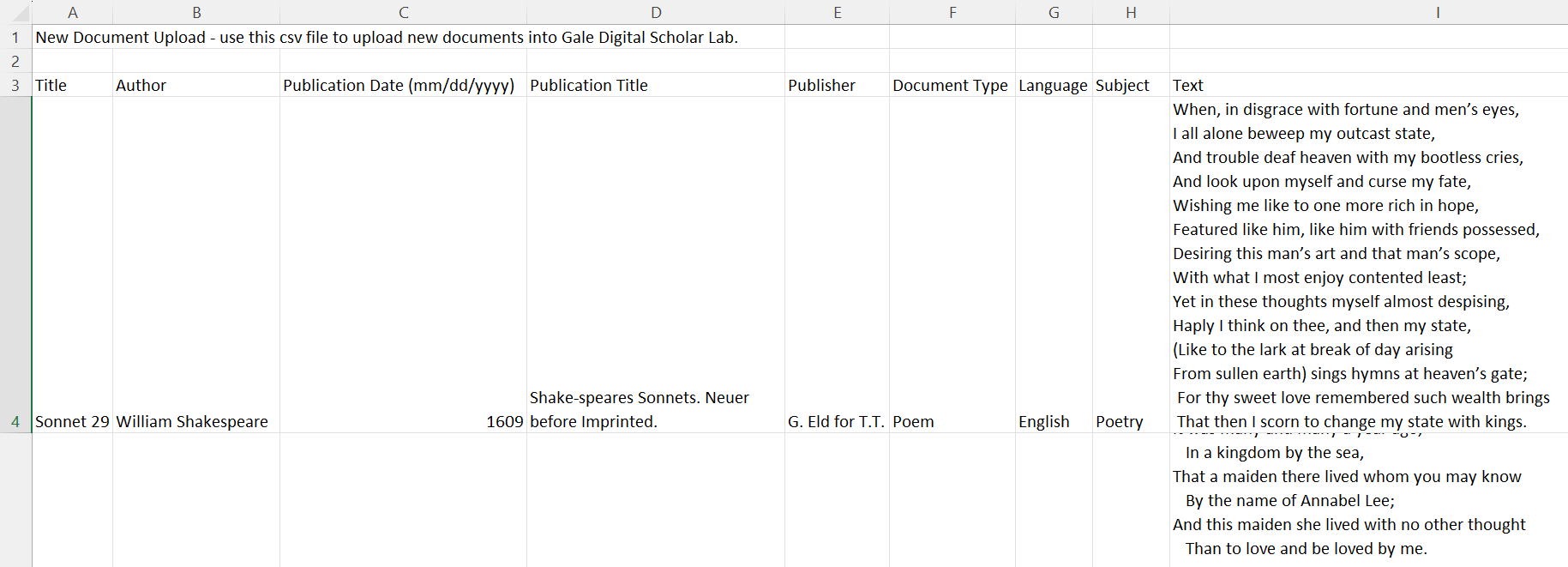Click the 'Sonnet 29' title cell
Viewport: 1568px width, 567px height.
click(72, 265)
